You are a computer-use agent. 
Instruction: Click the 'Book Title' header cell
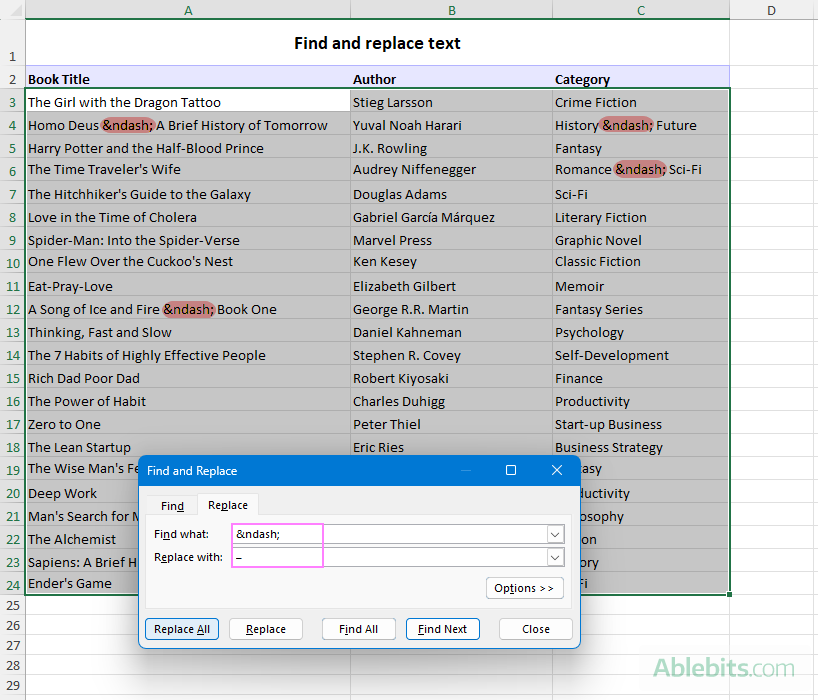188,78
